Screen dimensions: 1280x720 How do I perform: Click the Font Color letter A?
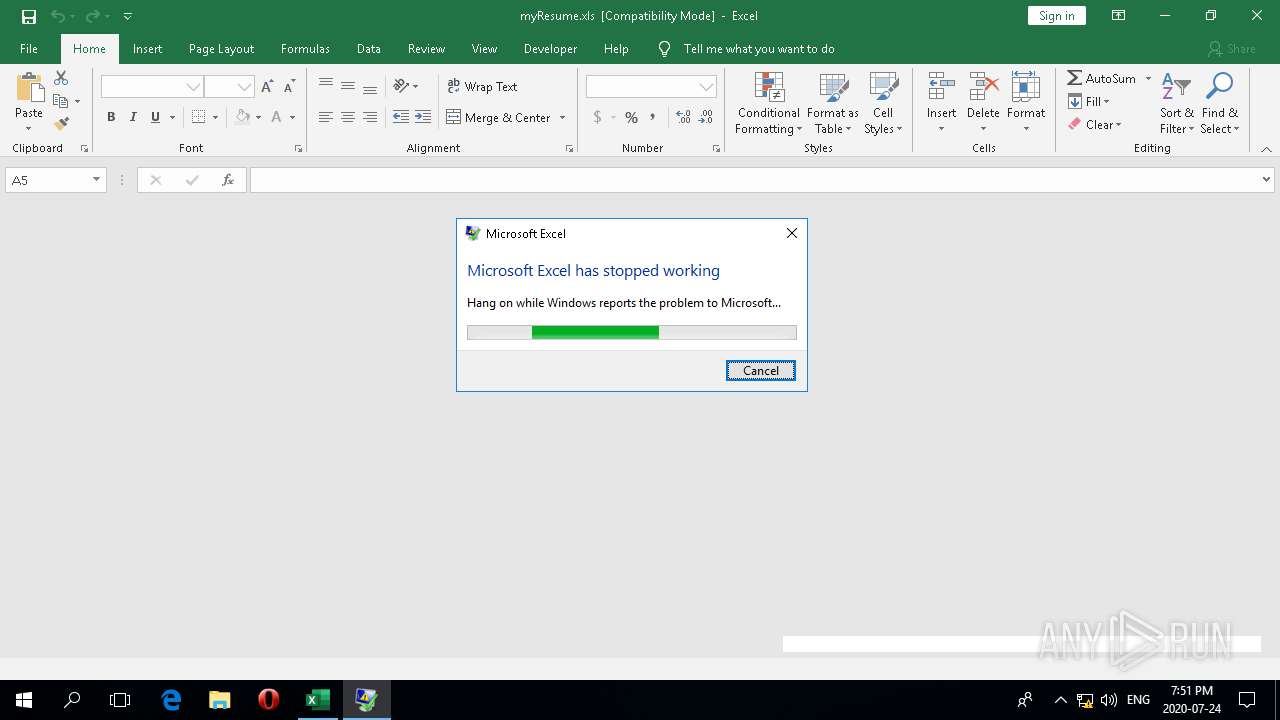click(x=276, y=117)
